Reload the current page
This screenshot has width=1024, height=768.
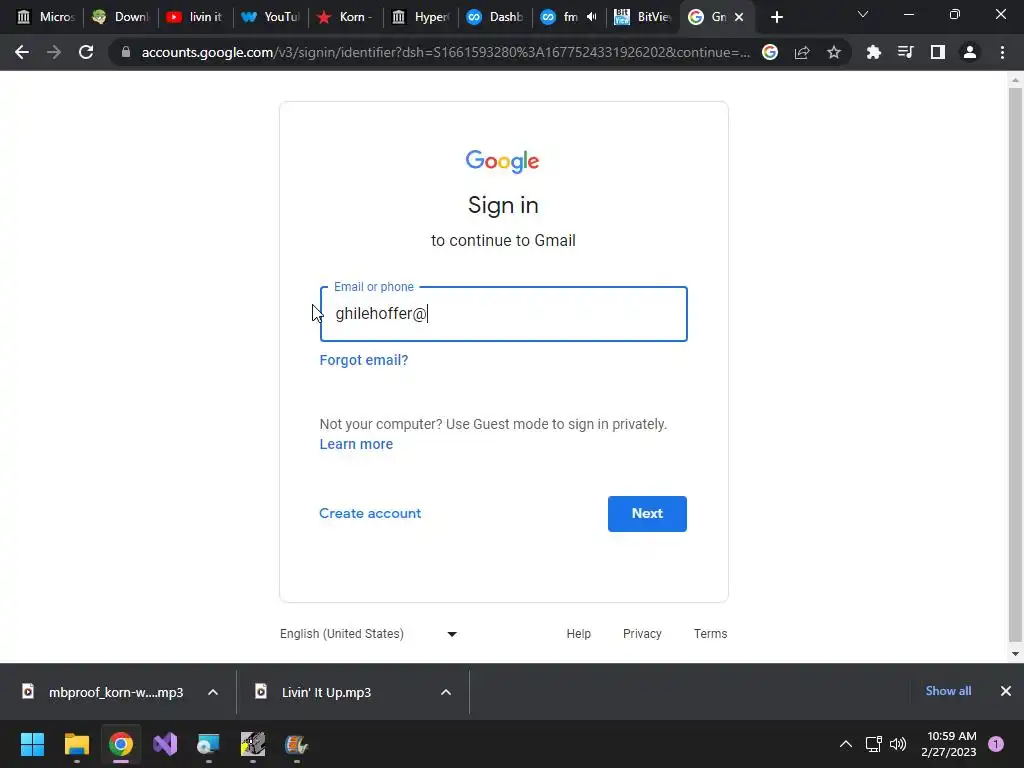pos(86,52)
